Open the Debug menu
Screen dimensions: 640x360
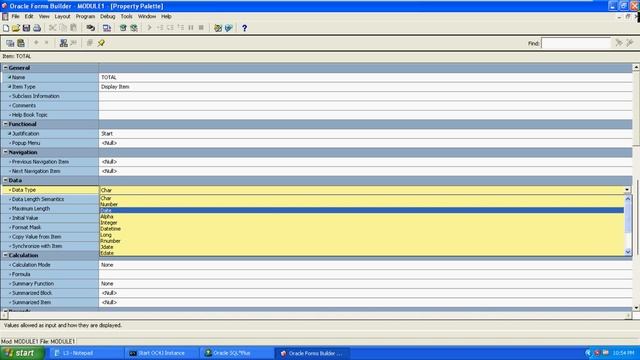(108, 16)
